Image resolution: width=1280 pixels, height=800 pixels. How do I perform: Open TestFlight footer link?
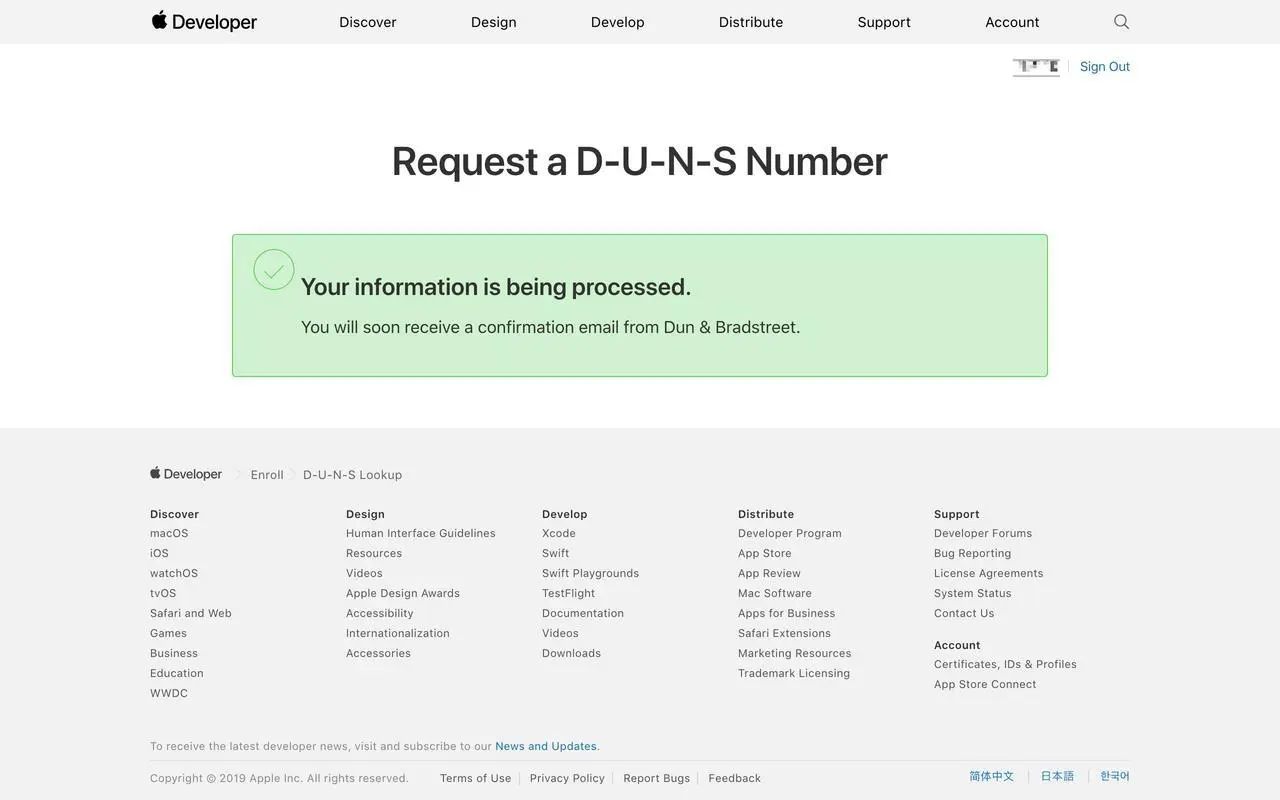coord(568,593)
